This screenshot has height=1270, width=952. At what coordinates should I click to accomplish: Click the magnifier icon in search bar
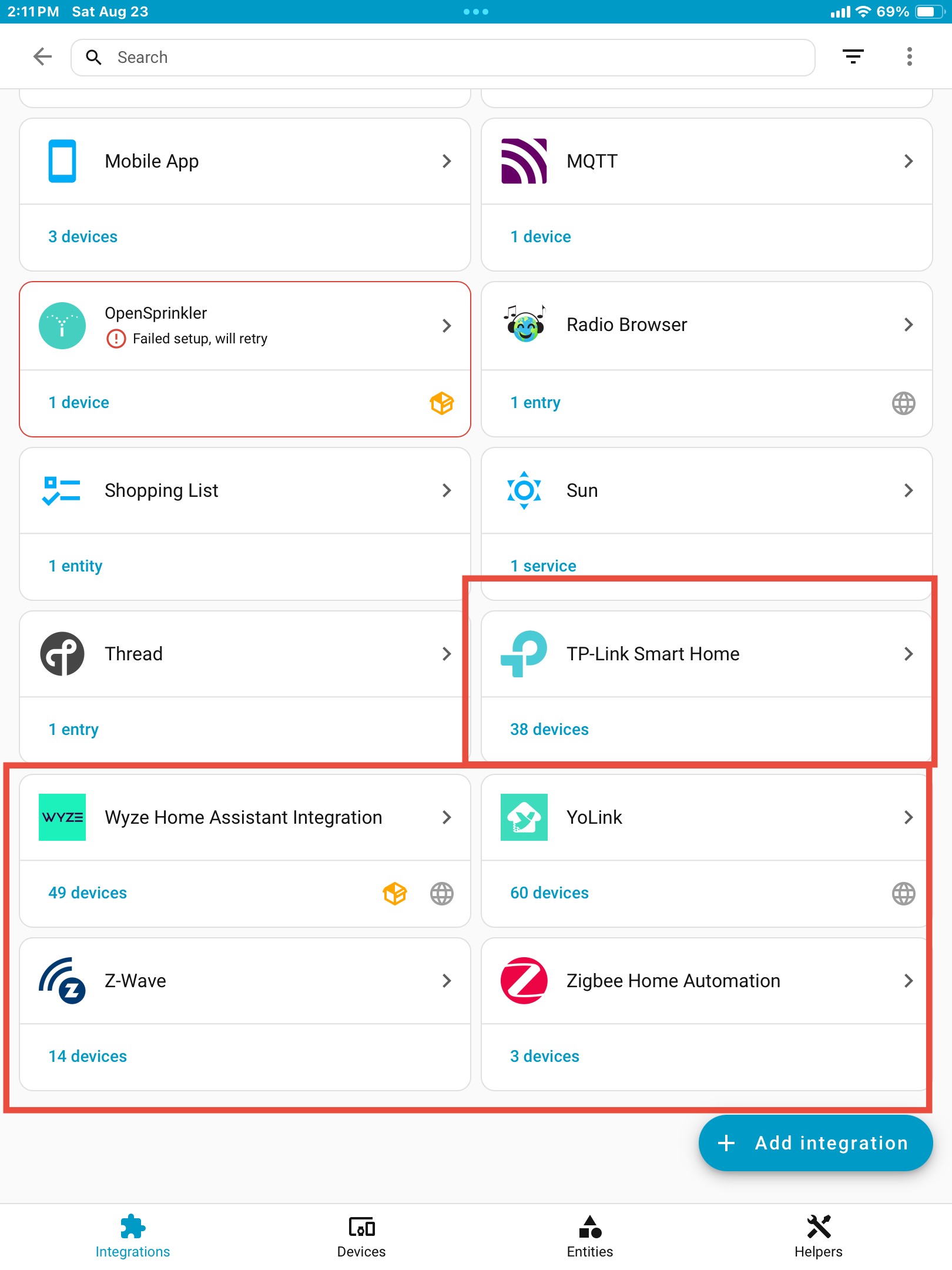pos(93,57)
